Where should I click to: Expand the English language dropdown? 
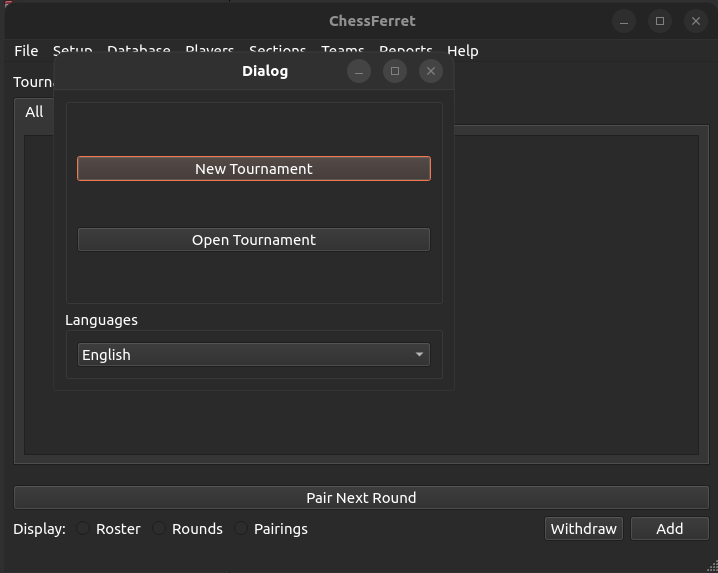pyautogui.click(x=254, y=355)
